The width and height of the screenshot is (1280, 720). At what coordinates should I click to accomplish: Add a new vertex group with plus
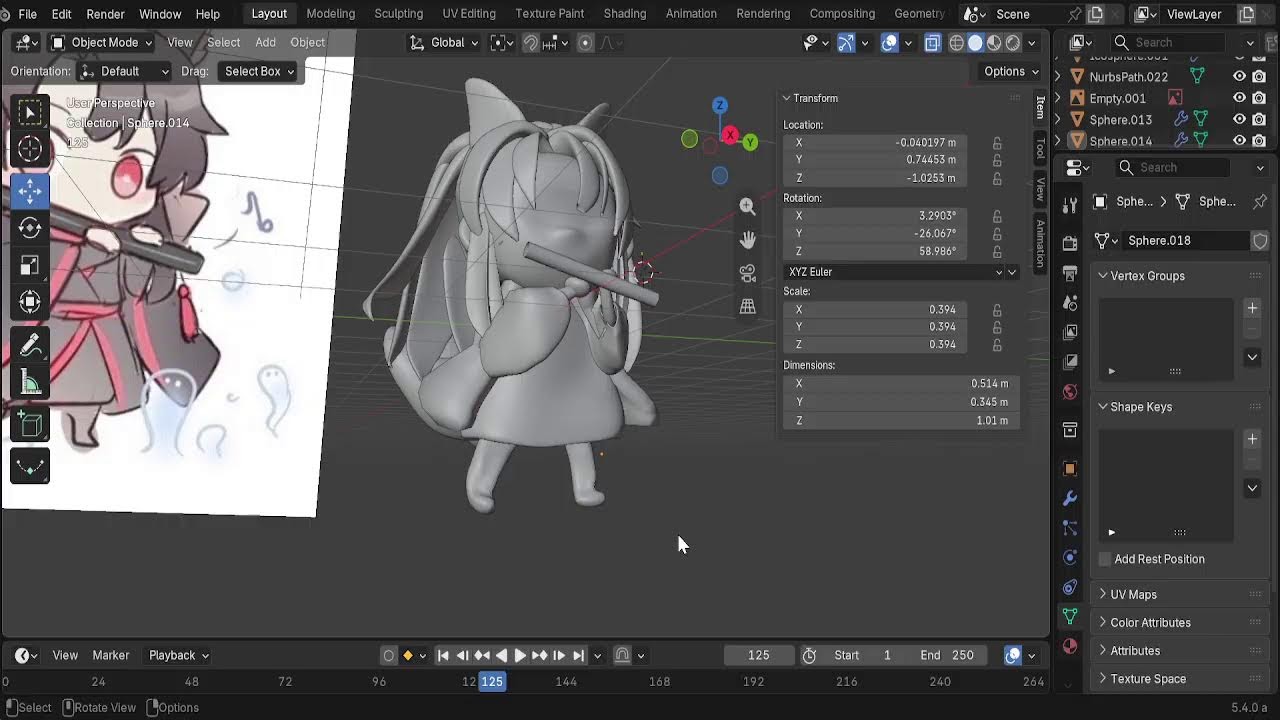1252,308
